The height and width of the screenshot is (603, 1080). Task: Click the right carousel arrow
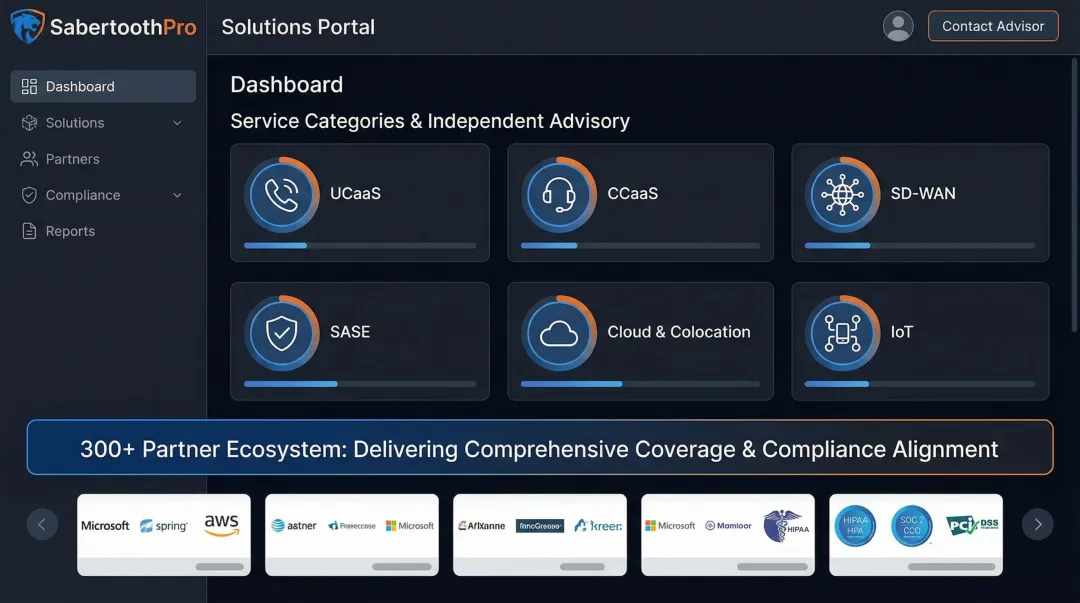point(1038,524)
